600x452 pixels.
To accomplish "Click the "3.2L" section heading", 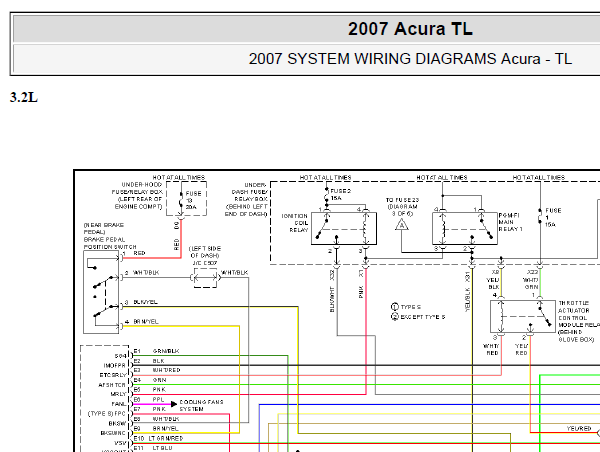I will coord(24,98).
